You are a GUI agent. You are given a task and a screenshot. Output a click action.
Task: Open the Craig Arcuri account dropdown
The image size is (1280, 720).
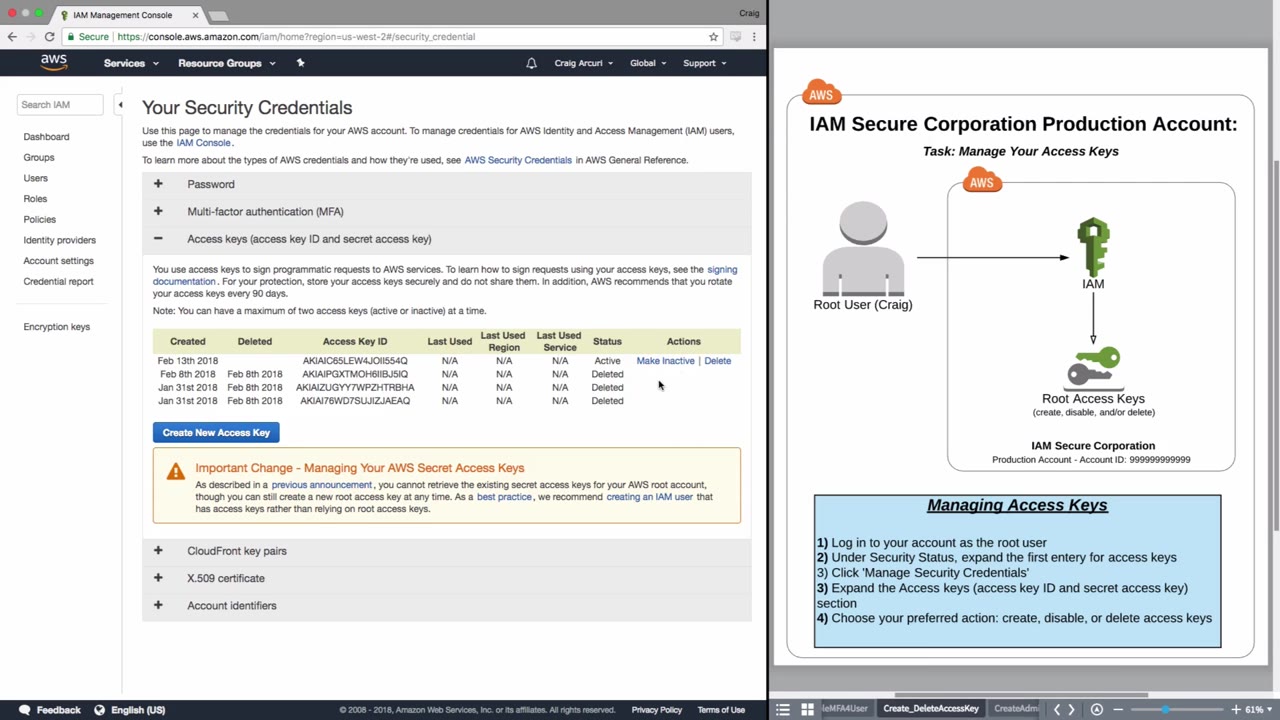click(584, 63)
